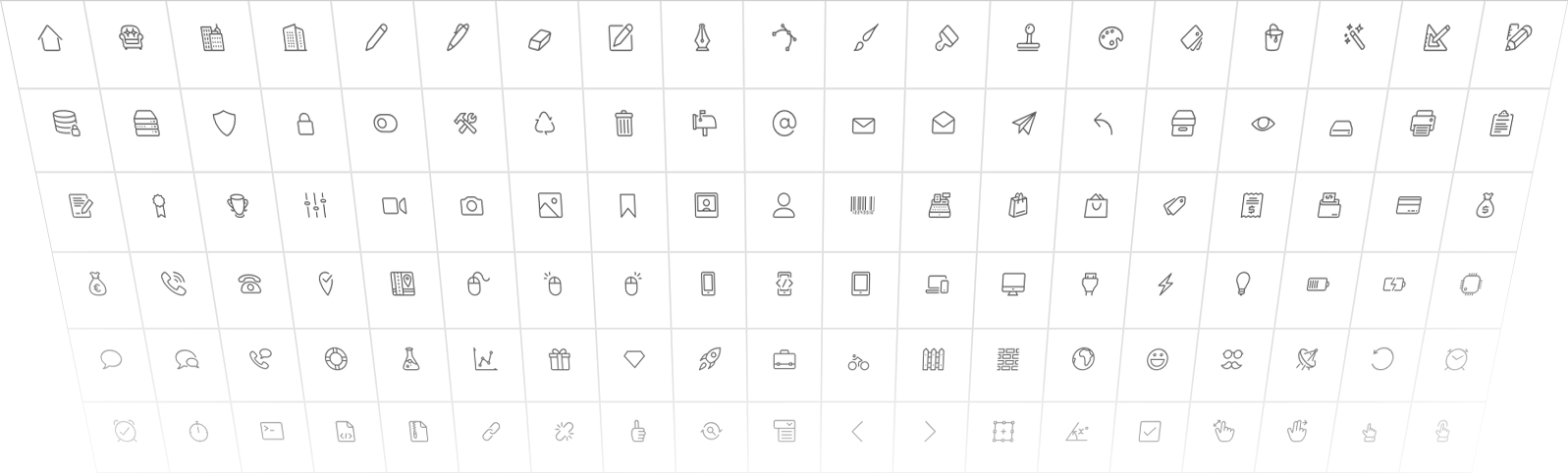This screenshot has width=1568, height=473.
Task: Choose the trophy icon
Action: click(238, 205)
